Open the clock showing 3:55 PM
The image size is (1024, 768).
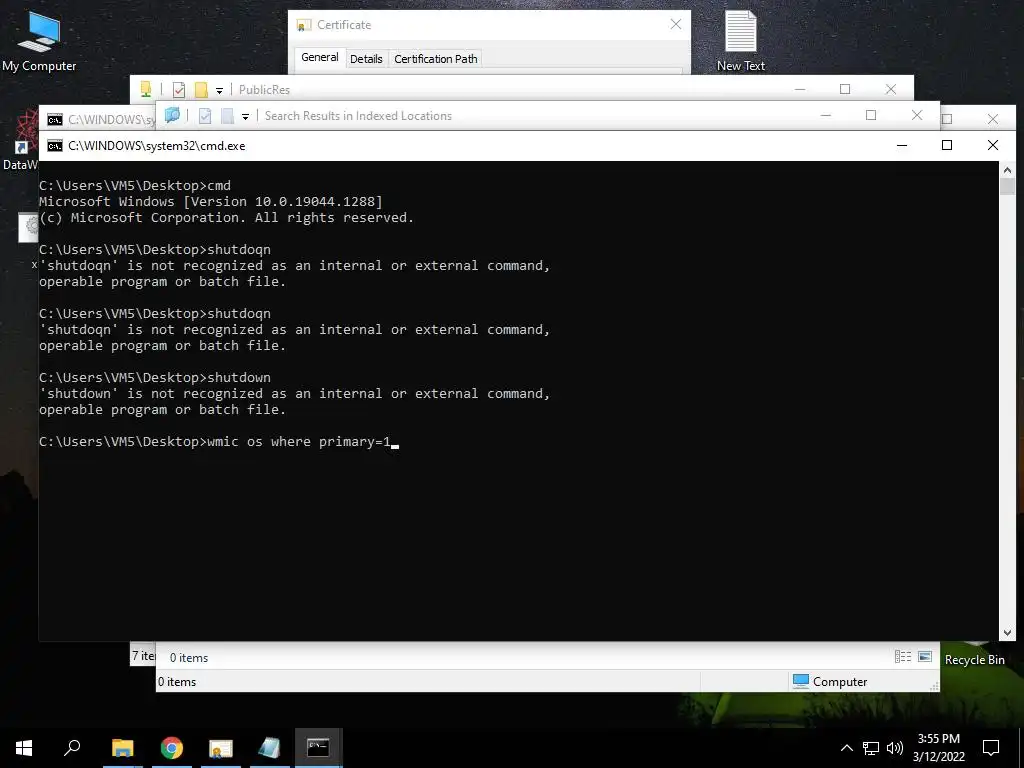coord(938,748)
